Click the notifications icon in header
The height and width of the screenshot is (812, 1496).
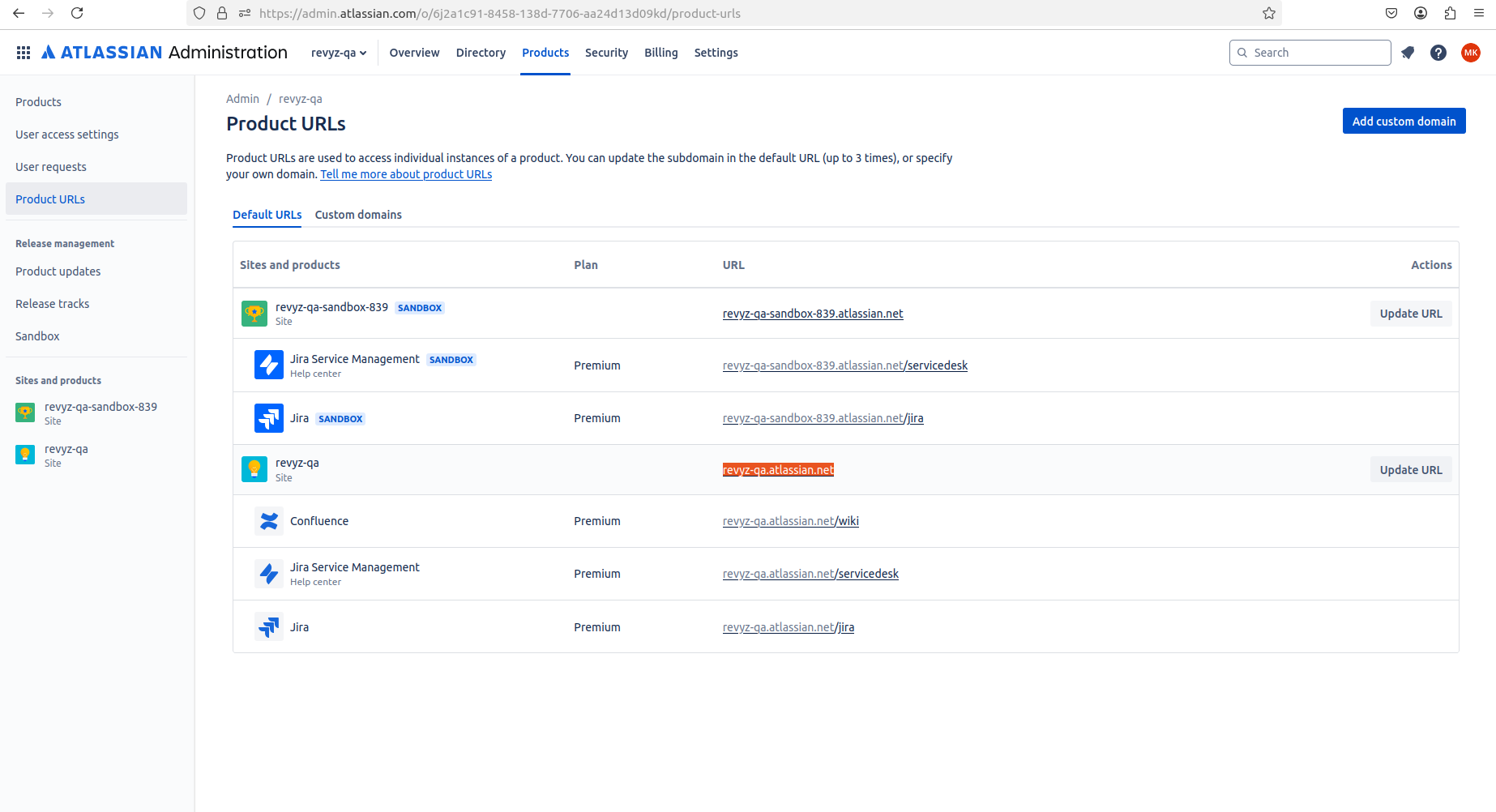click(x=1408, y=53)
